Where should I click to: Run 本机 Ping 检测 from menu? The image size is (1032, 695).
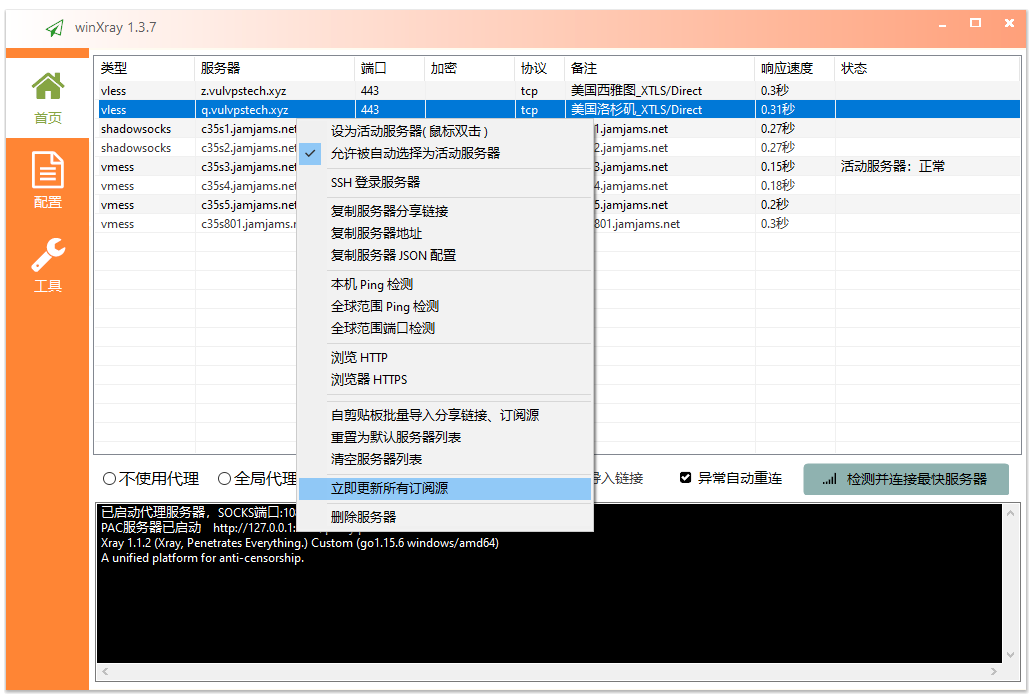pos(446,284)
